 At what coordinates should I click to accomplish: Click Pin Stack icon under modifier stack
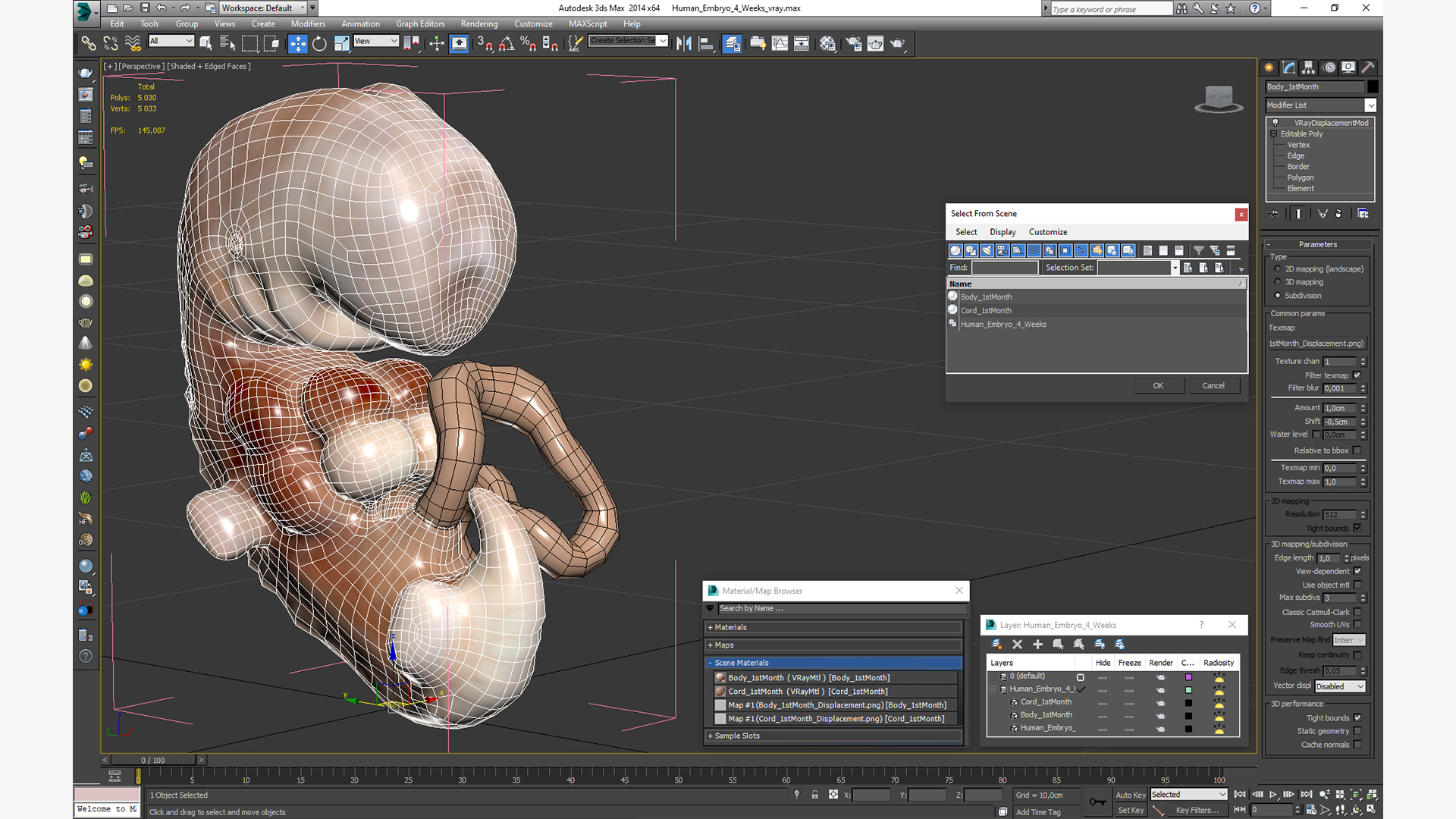pos(1274,214)
